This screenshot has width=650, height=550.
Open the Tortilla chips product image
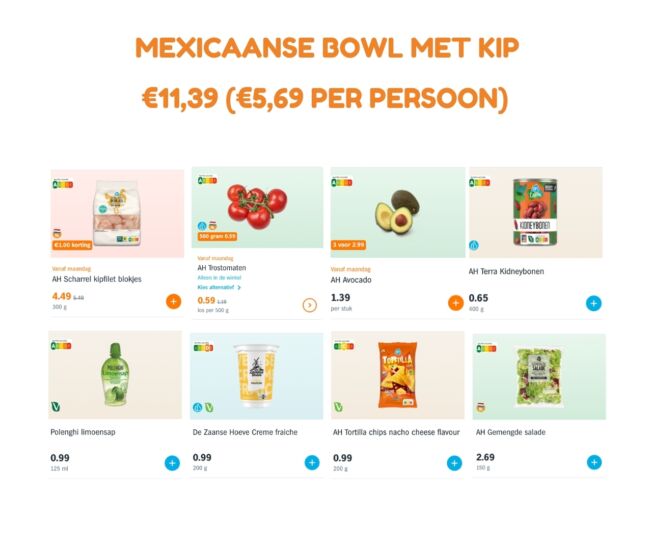(x=398, y=375)
